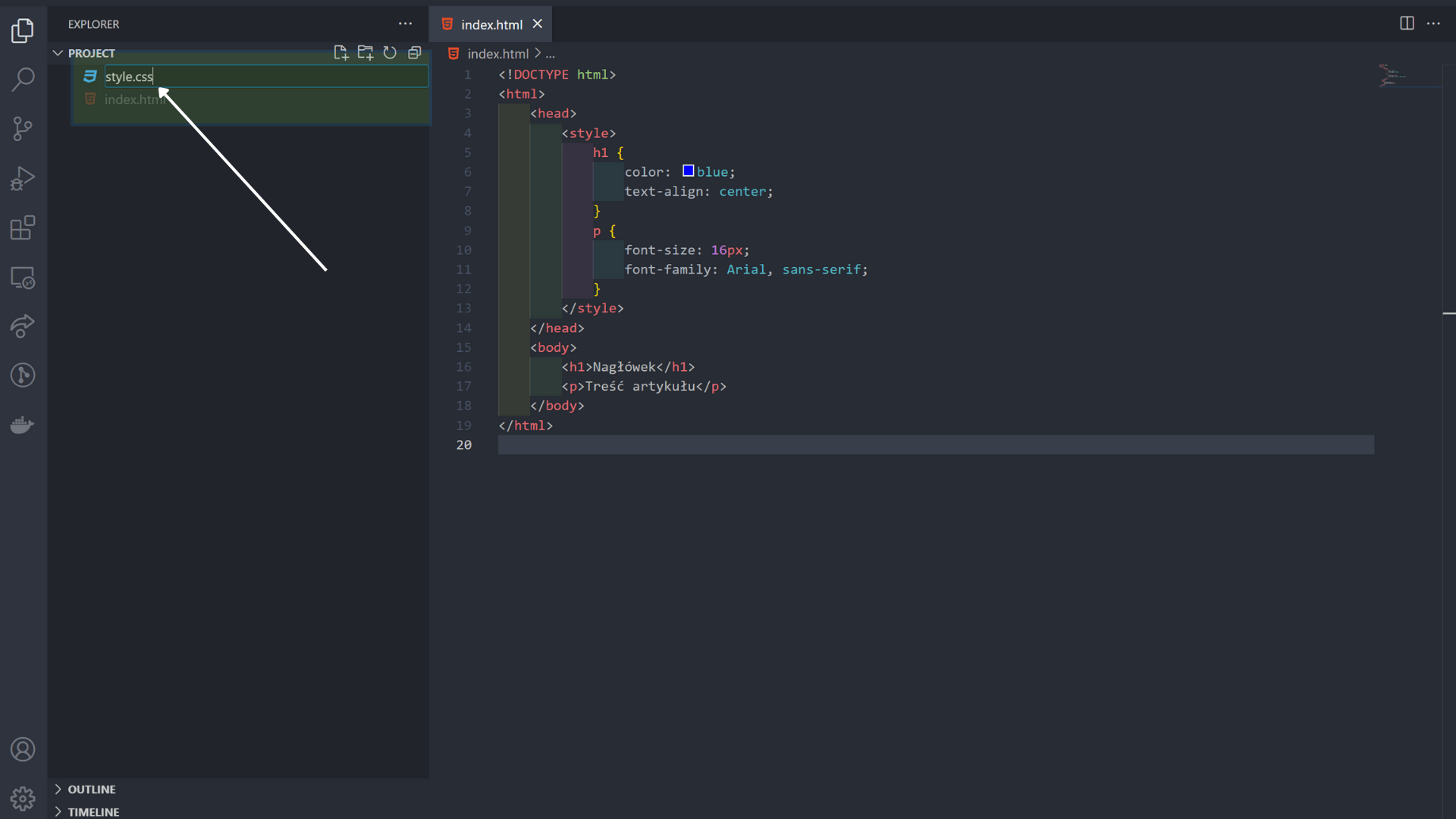The image size is (1456, 819).
Task: Open the Source Control view
Action: (23, 129)
